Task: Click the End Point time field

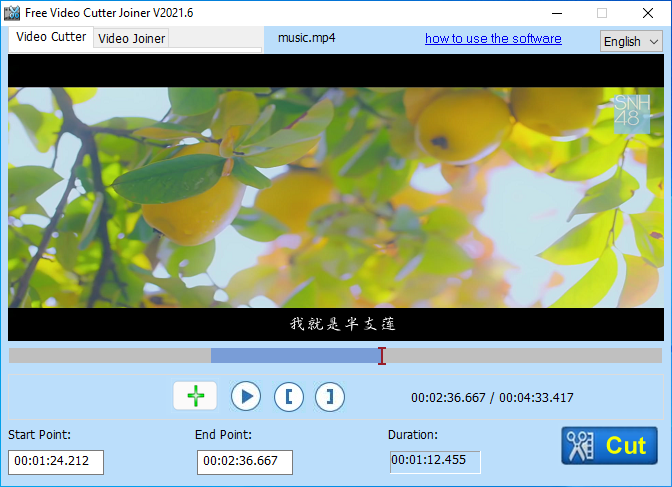Action: [x=245, y=462]
